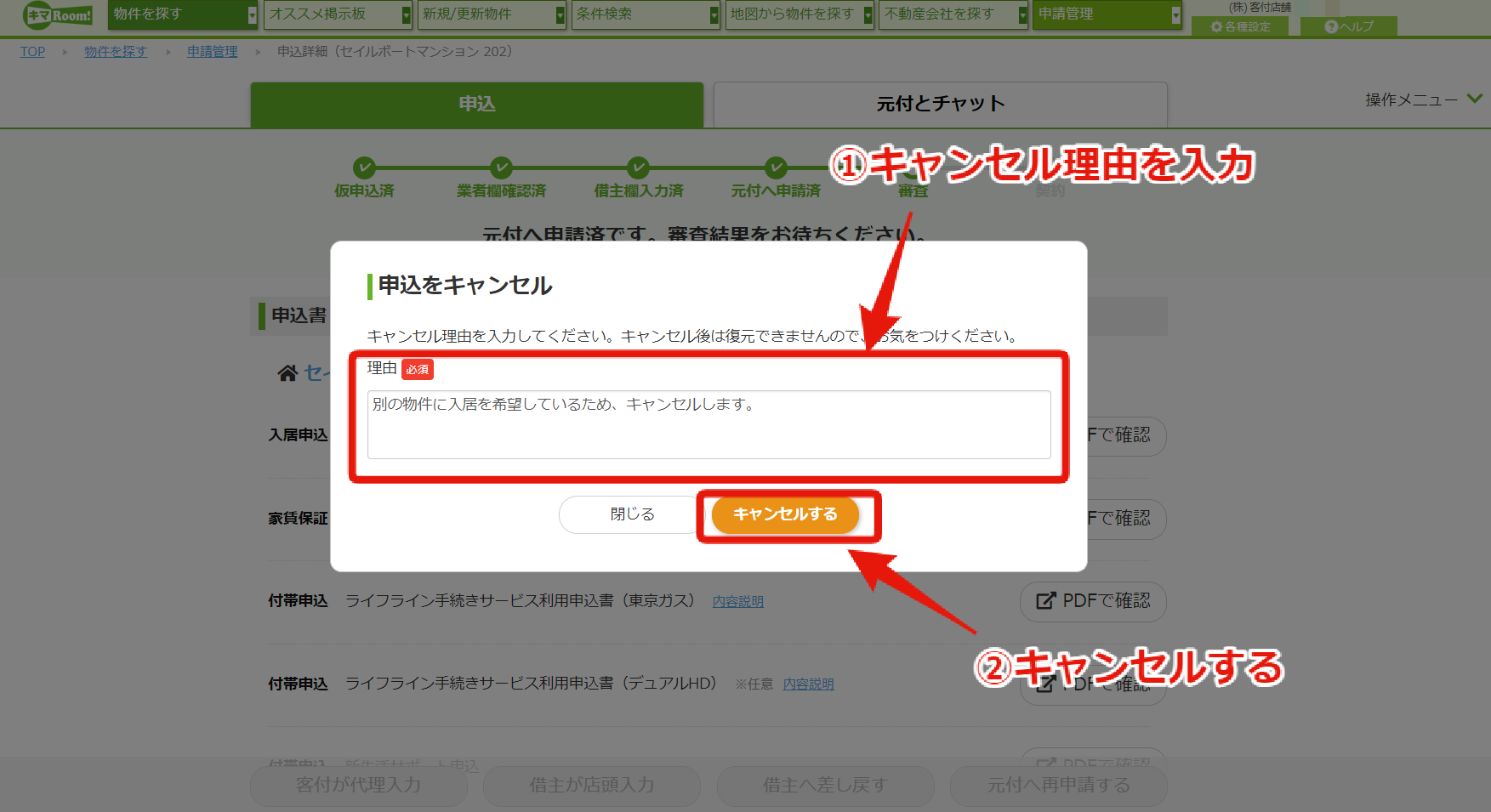The image size is (1491, 812).
Task: Open the 新規/更新物件 dropdown menu
Action: (492, 14)
